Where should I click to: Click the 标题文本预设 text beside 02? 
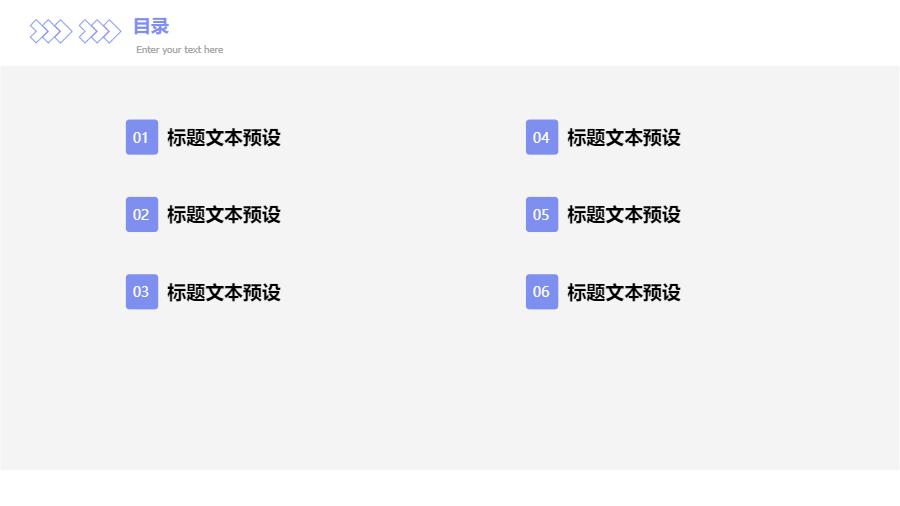pyautogui.click(x=224, y=215)
